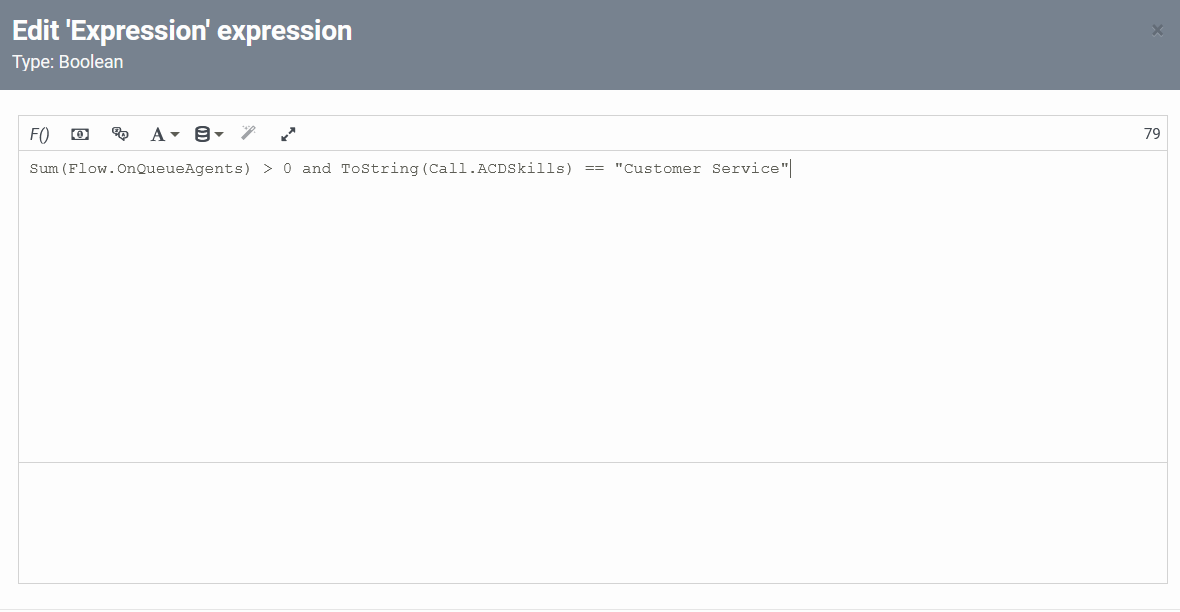This screenshot has width=1180, height=612.
Task: Click 'Sum' function in the expression
Action: (x=43, y=169)
